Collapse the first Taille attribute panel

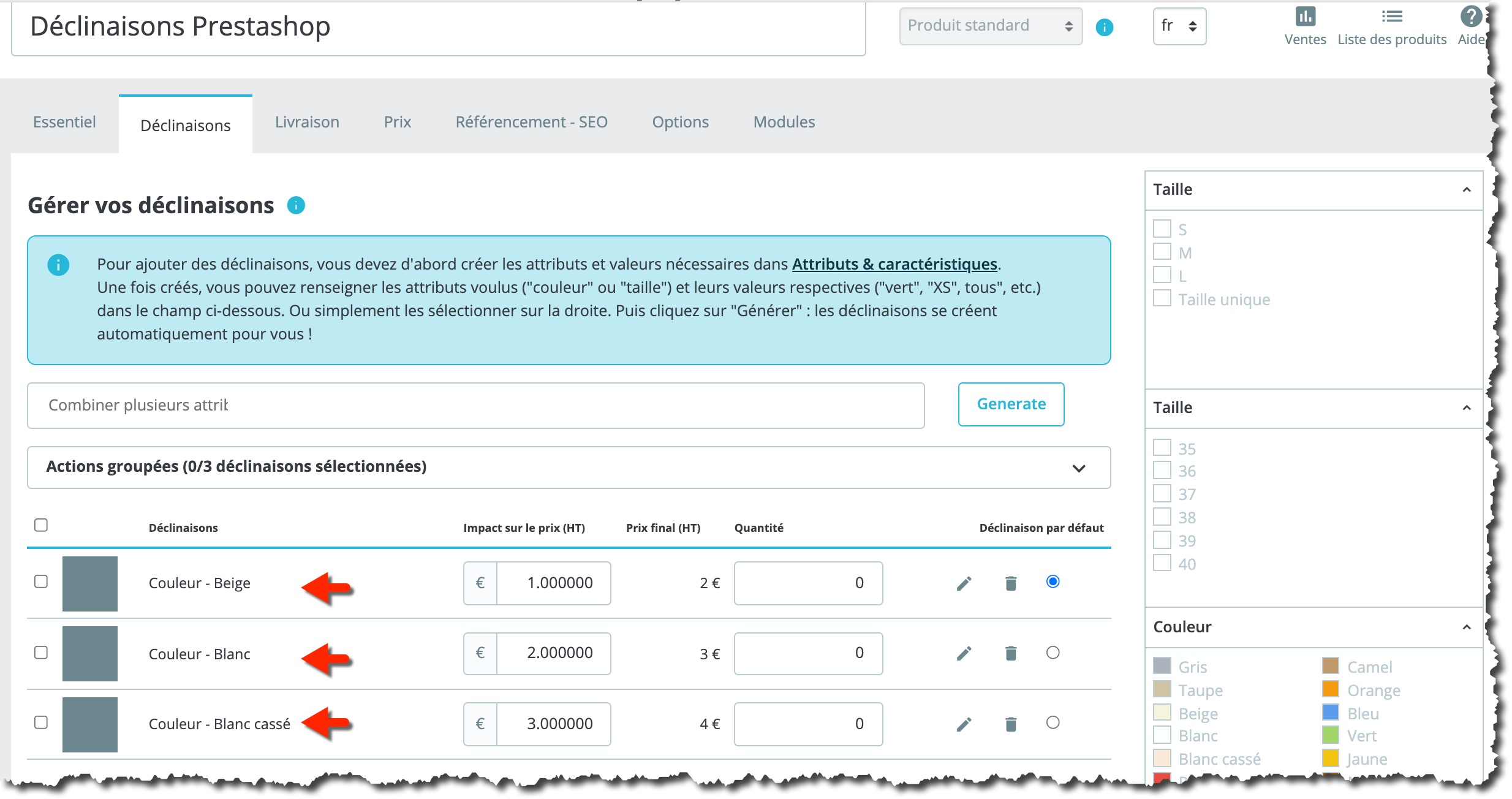1467,190
